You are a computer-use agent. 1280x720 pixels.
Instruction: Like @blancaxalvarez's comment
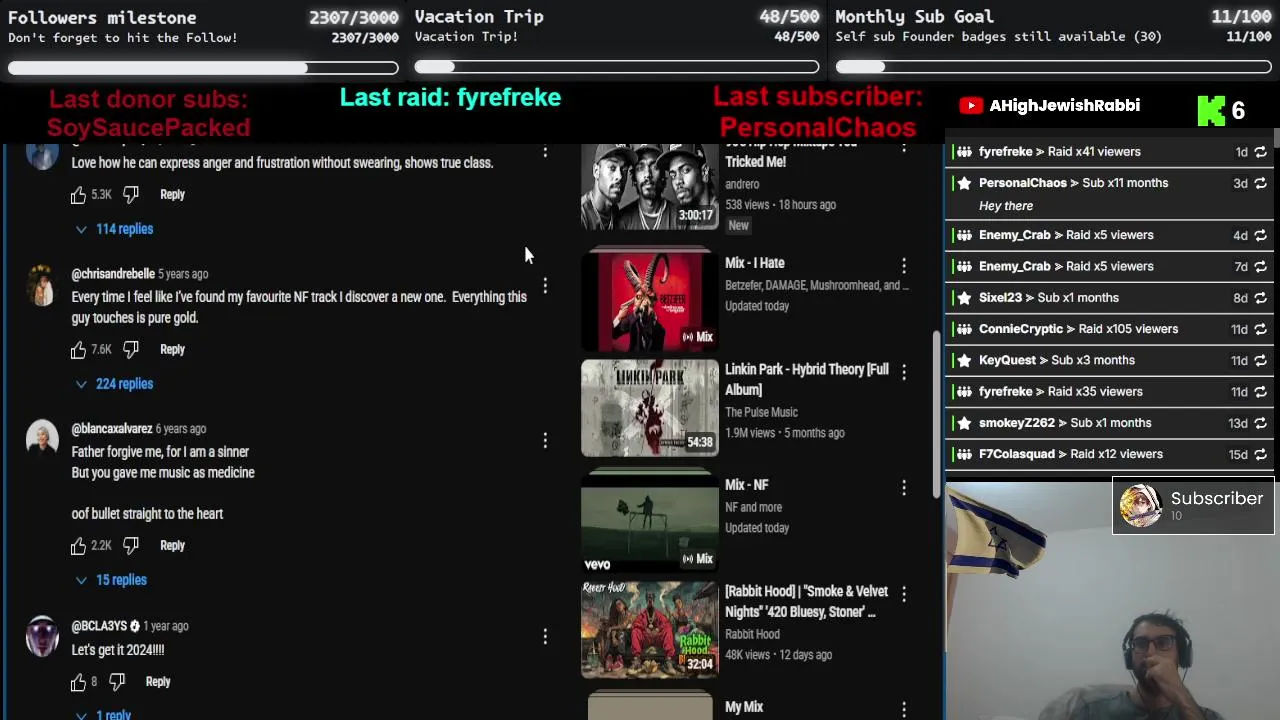click(78, 546)
